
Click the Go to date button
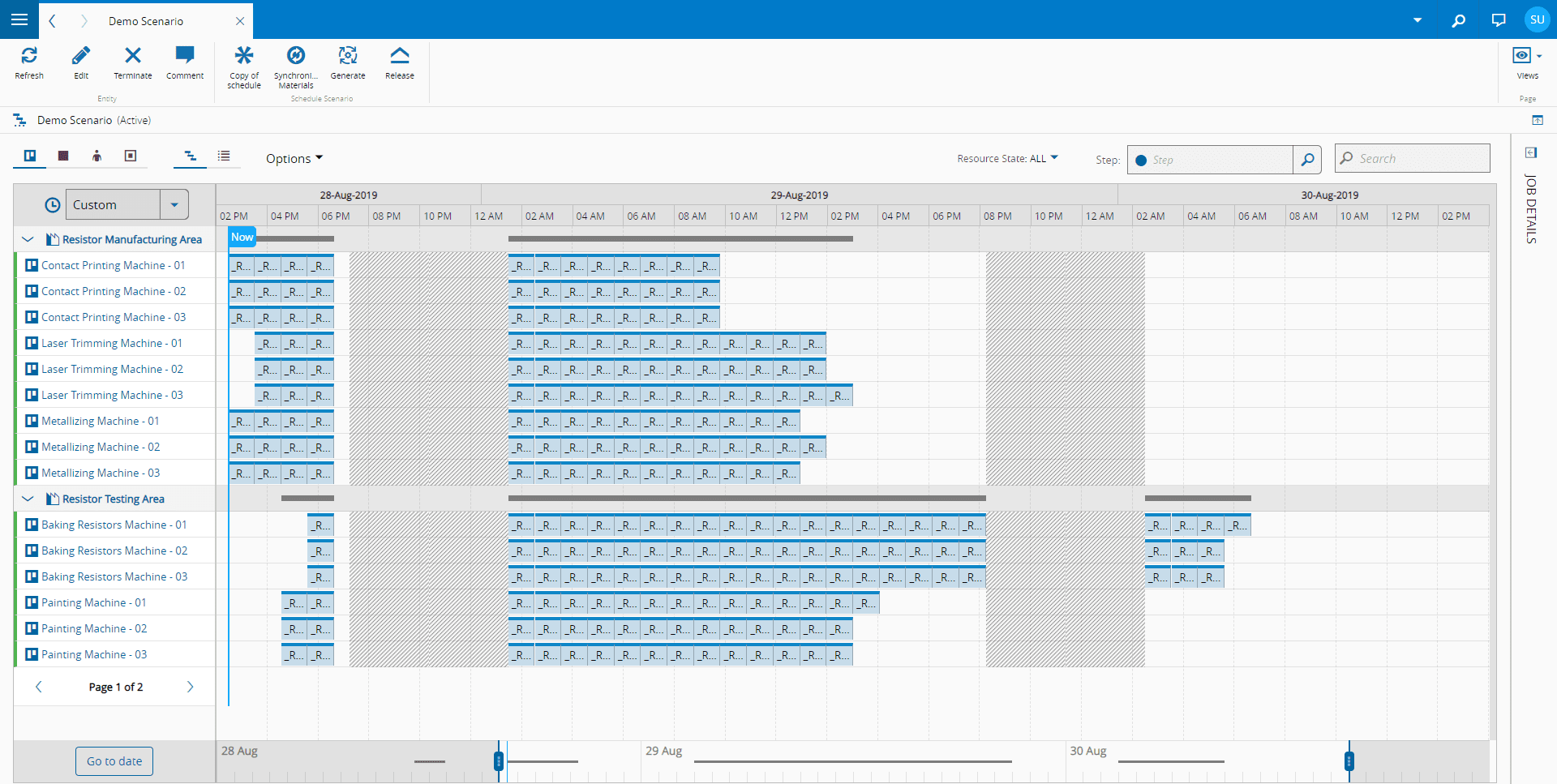[x=114, y=761]
